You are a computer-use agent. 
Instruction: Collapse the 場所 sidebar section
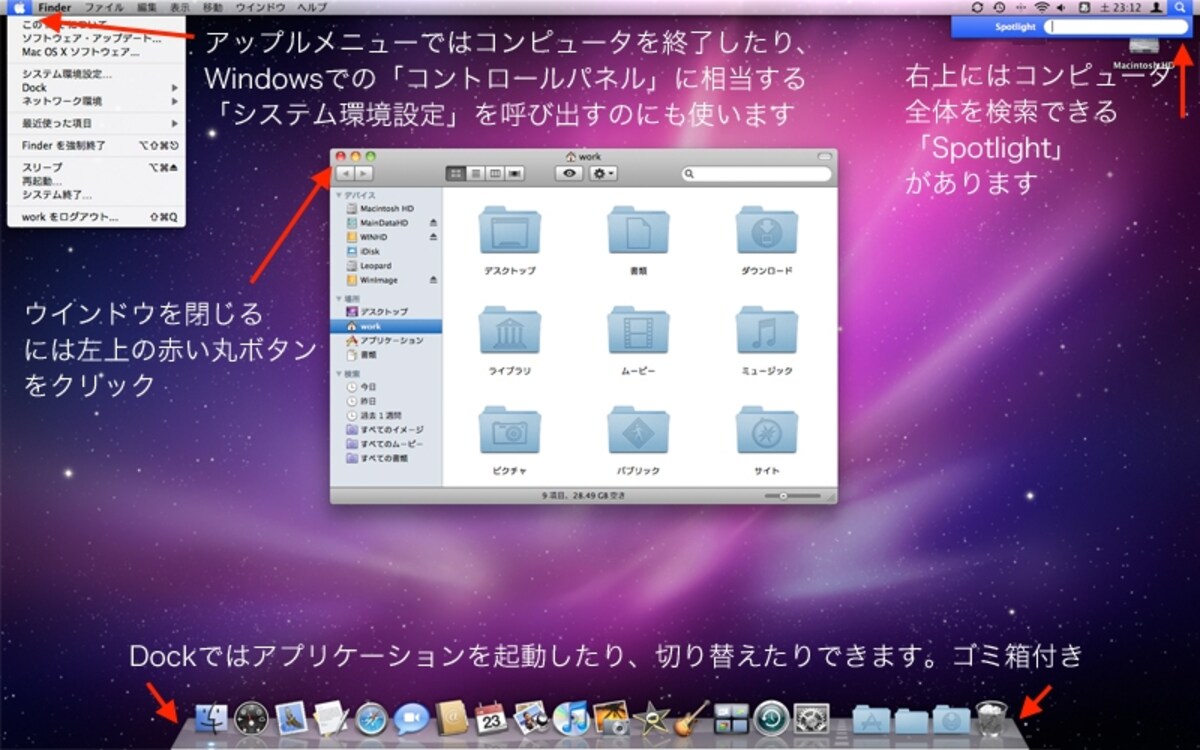(339, 298)
